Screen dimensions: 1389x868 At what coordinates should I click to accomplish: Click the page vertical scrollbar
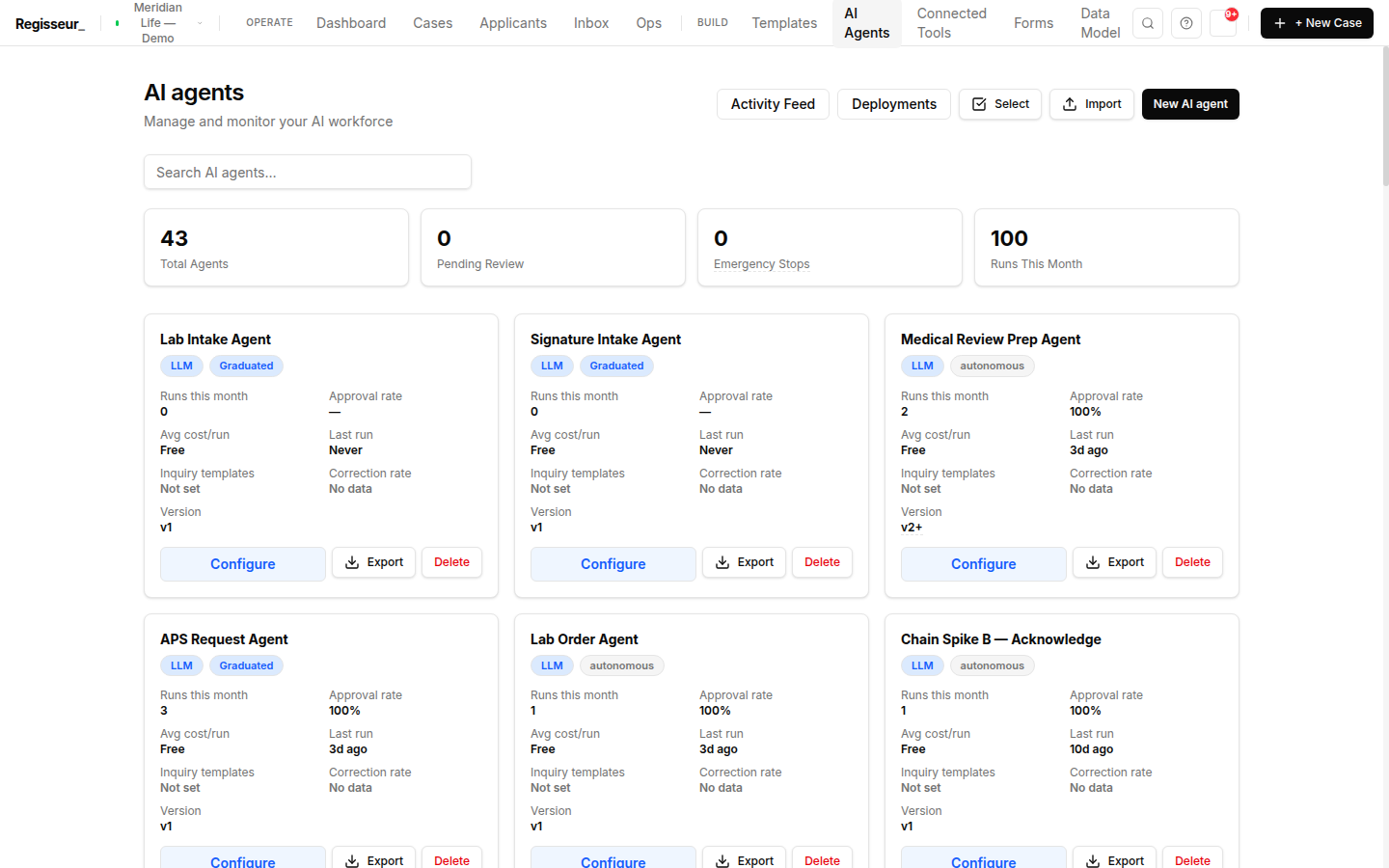(1385, 116)
